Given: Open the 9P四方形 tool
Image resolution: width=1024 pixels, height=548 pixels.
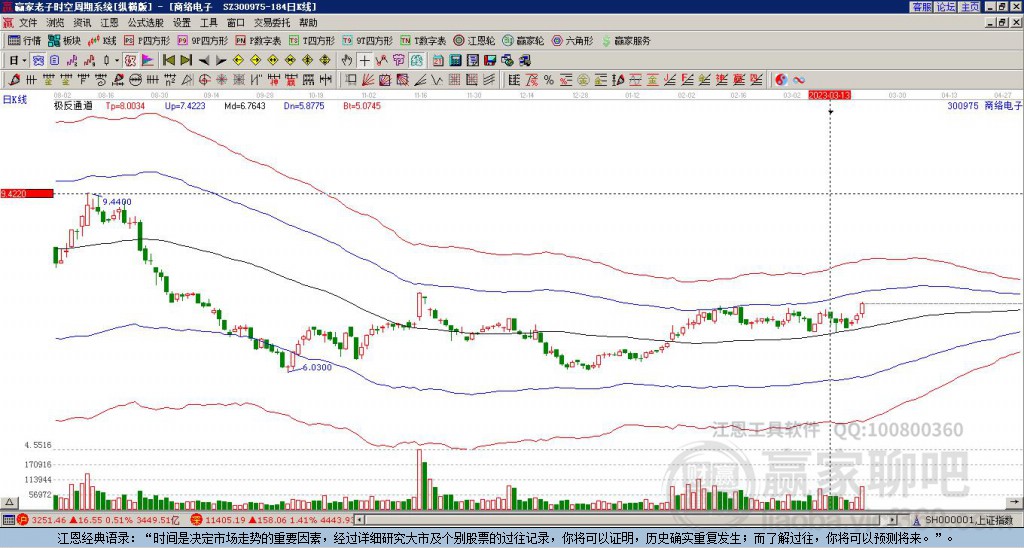Looking at the screenshot, I should pos(202,40).
